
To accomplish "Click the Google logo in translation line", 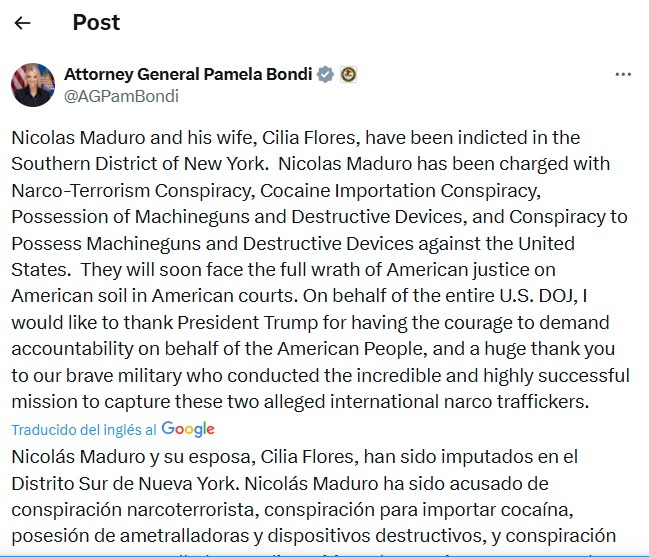I will (188, 429).
